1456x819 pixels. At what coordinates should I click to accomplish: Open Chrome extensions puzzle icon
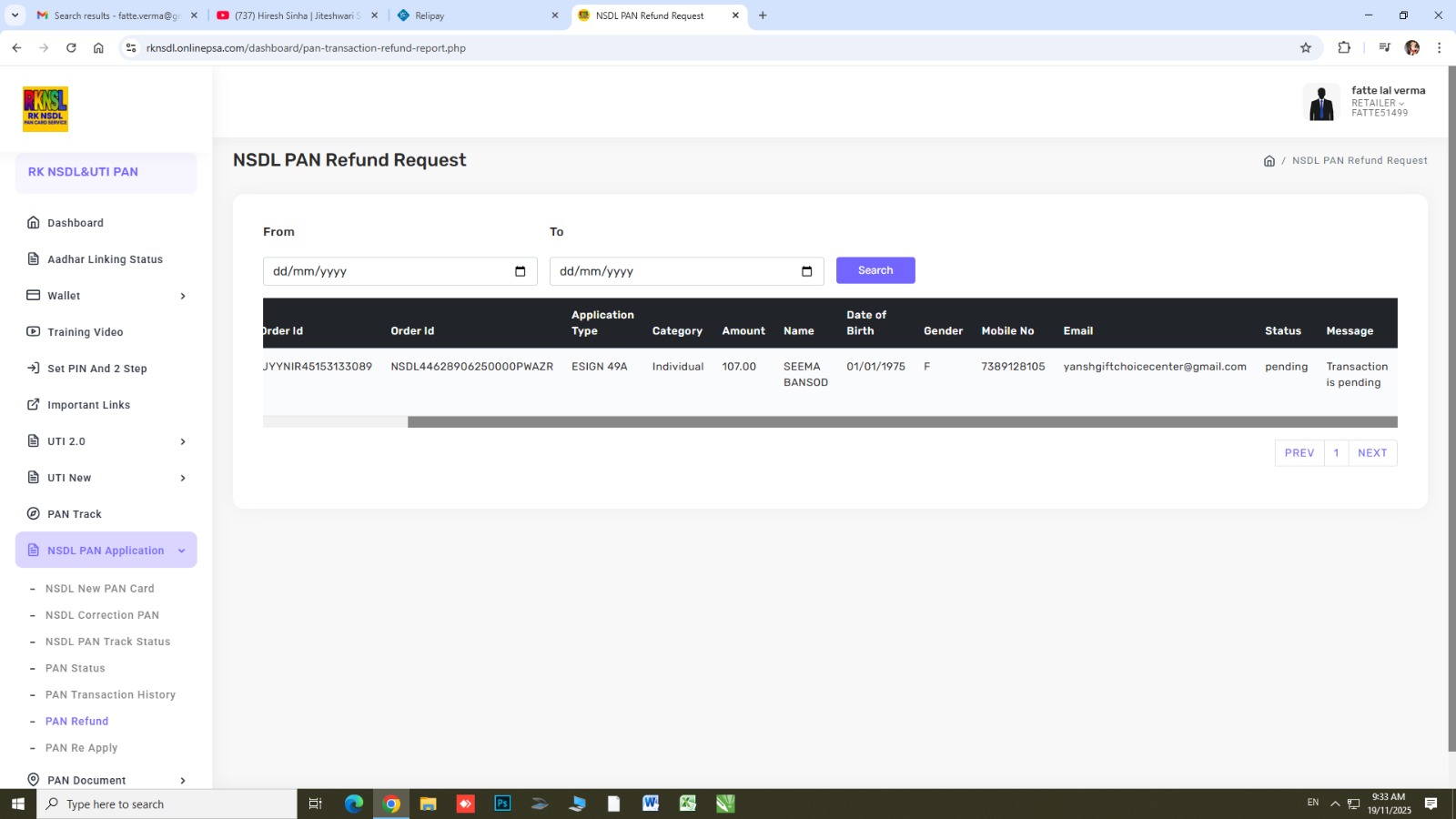1344,48
